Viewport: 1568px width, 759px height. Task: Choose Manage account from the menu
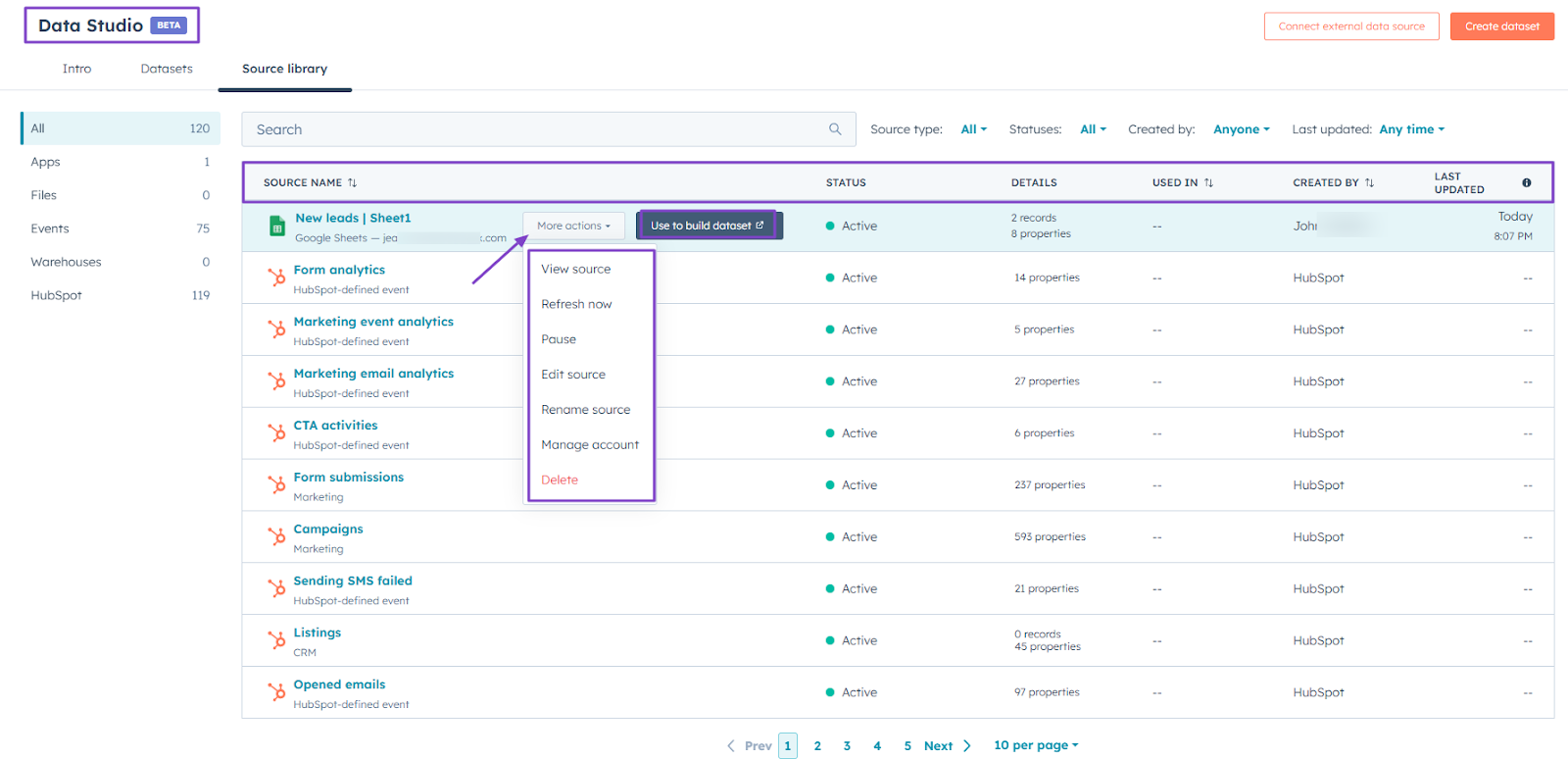591,445
